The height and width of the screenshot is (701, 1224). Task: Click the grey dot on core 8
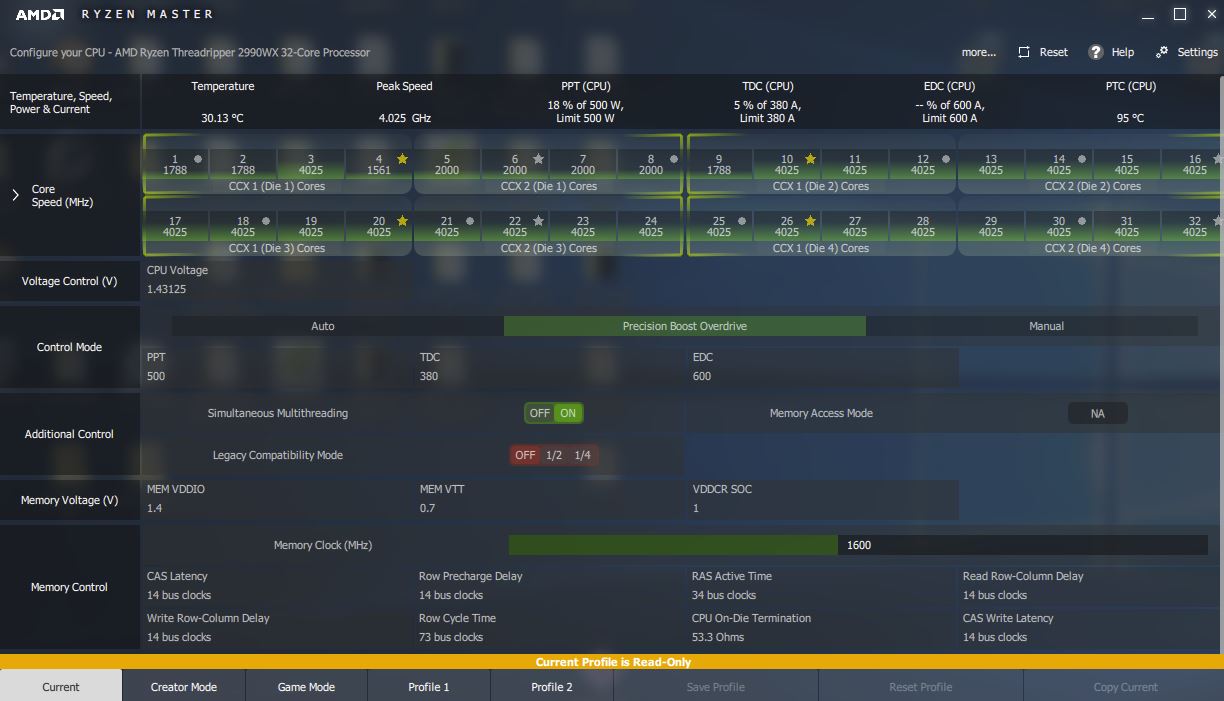[x=674, y=159]
